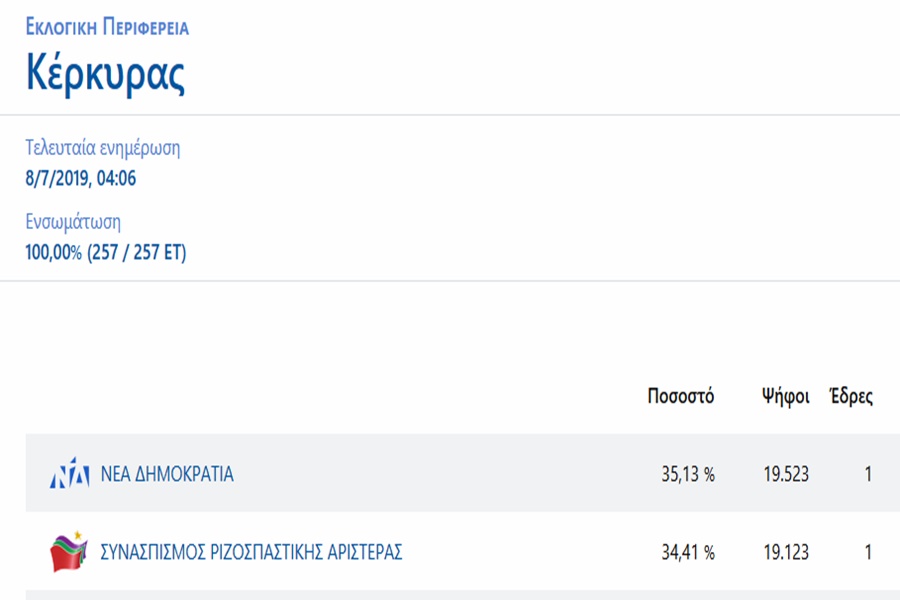Sort by the Έδρες column header

click(x=850, y=396)
